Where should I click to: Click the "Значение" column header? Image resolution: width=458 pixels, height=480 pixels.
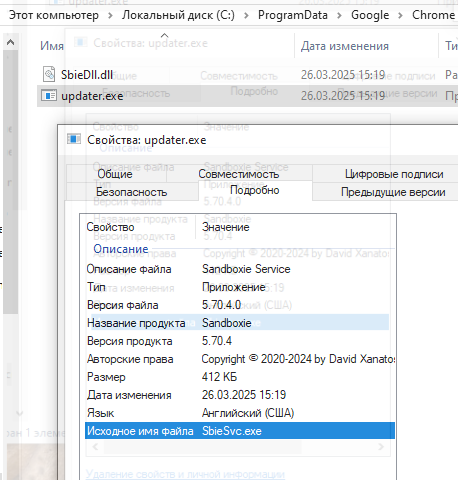[226, 227]
